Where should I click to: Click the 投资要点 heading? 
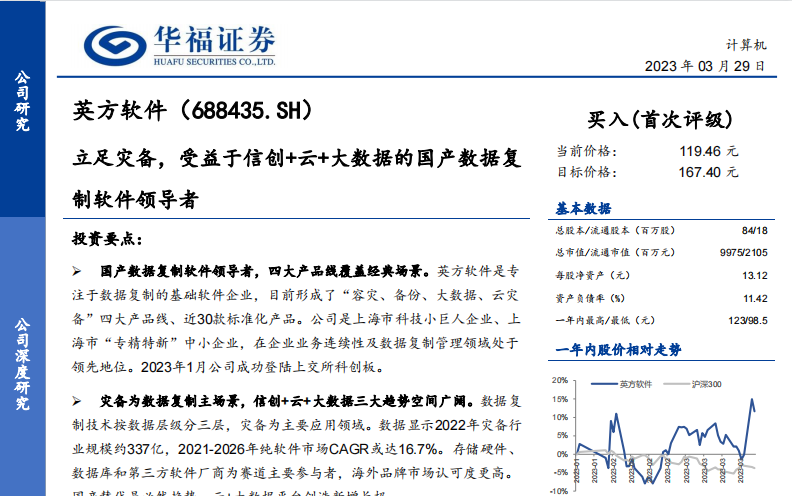[108, 239]
